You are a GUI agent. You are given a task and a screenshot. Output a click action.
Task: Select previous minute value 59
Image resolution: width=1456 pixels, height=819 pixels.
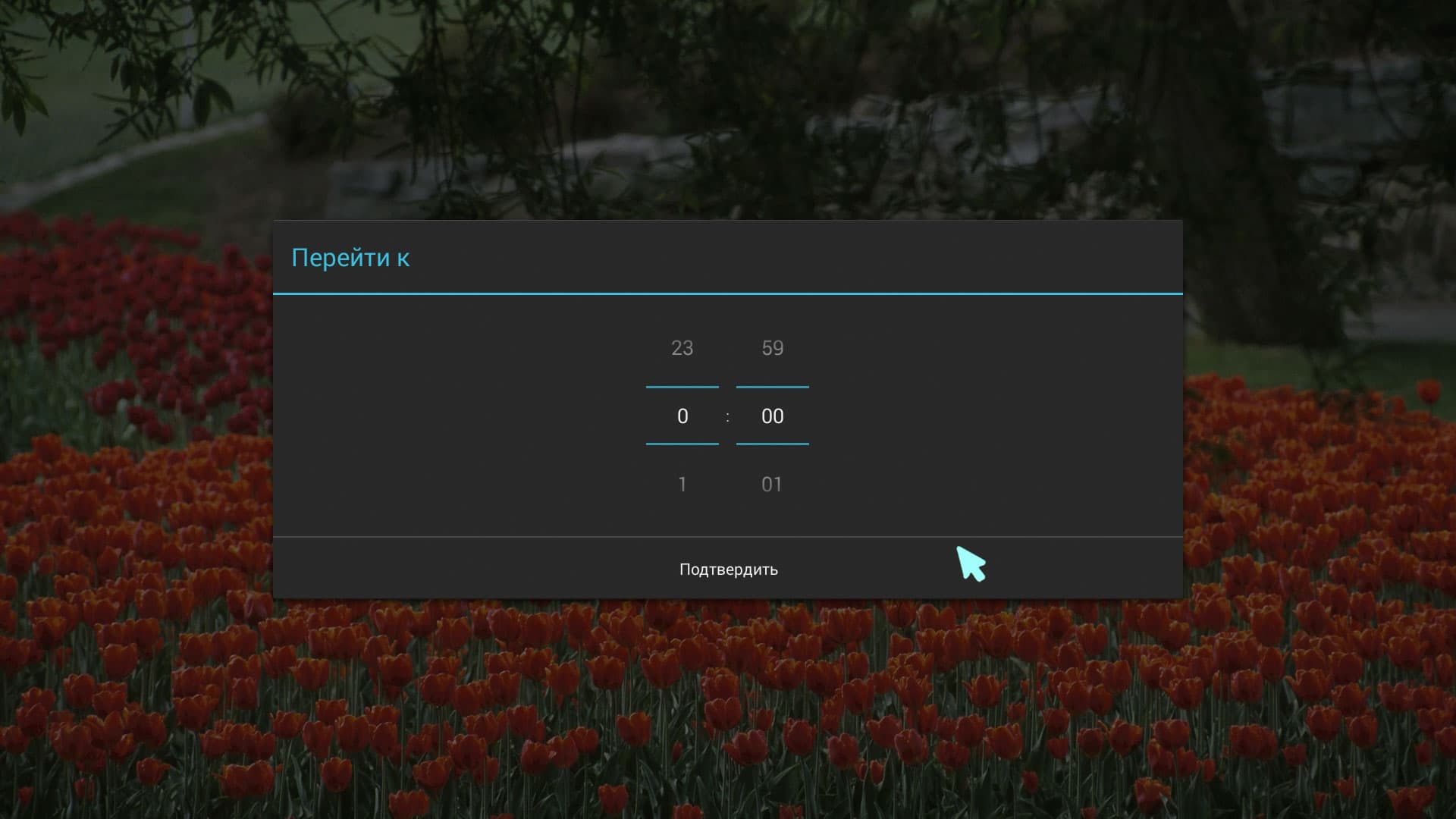coord(772,348)
